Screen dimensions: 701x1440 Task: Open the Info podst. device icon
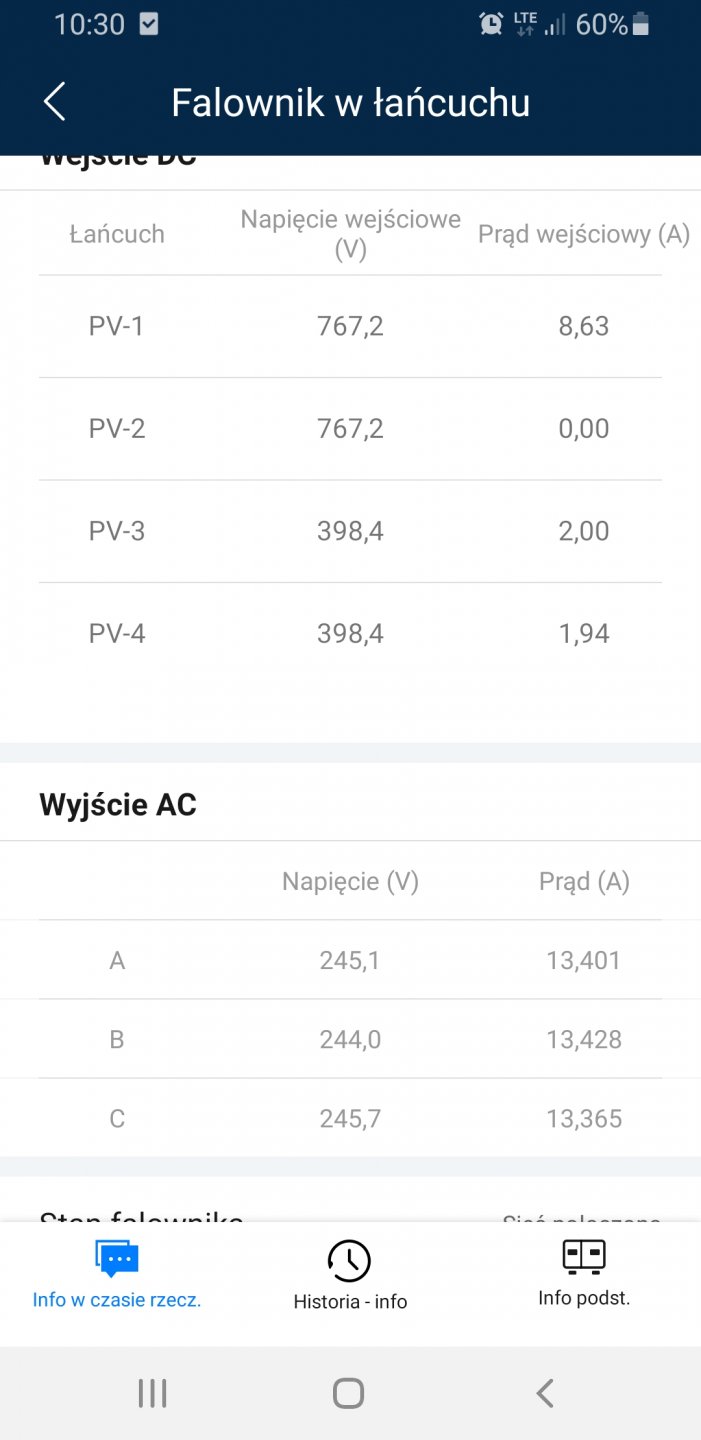(x=584, y=1256)
